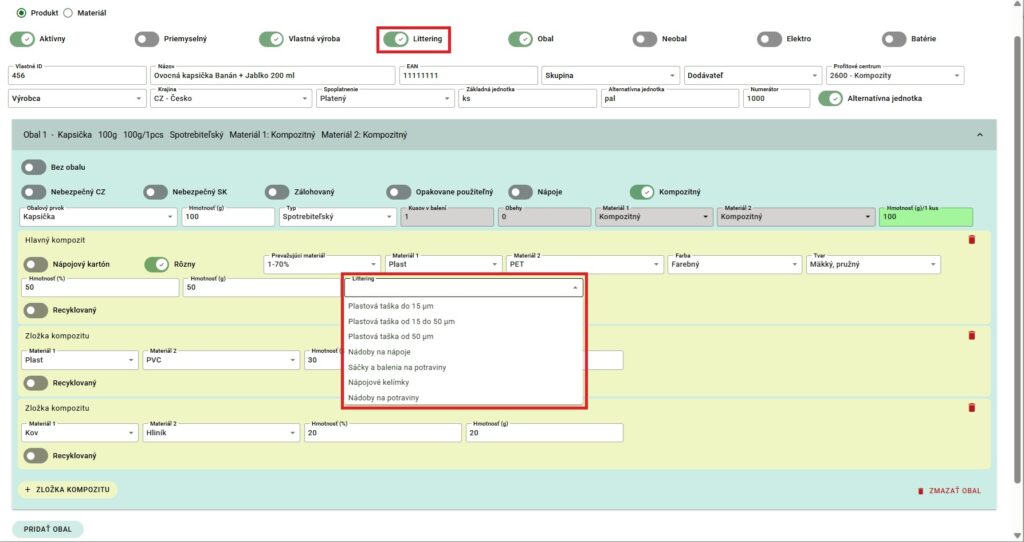Enable the Zálohovaný switch
Viewport: 1024px width, 542px height.
coord(277,192)
